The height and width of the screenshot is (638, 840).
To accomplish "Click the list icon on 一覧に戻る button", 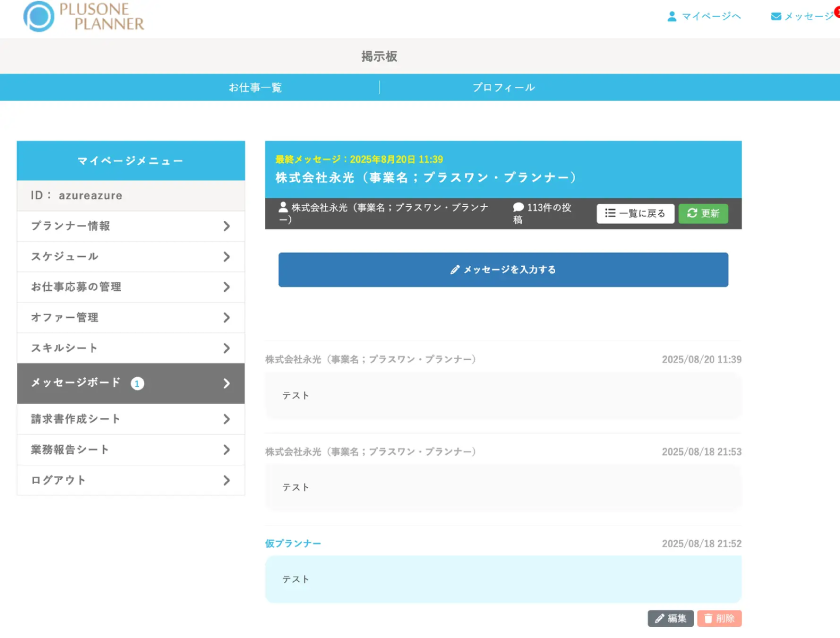I will (610, 213).
